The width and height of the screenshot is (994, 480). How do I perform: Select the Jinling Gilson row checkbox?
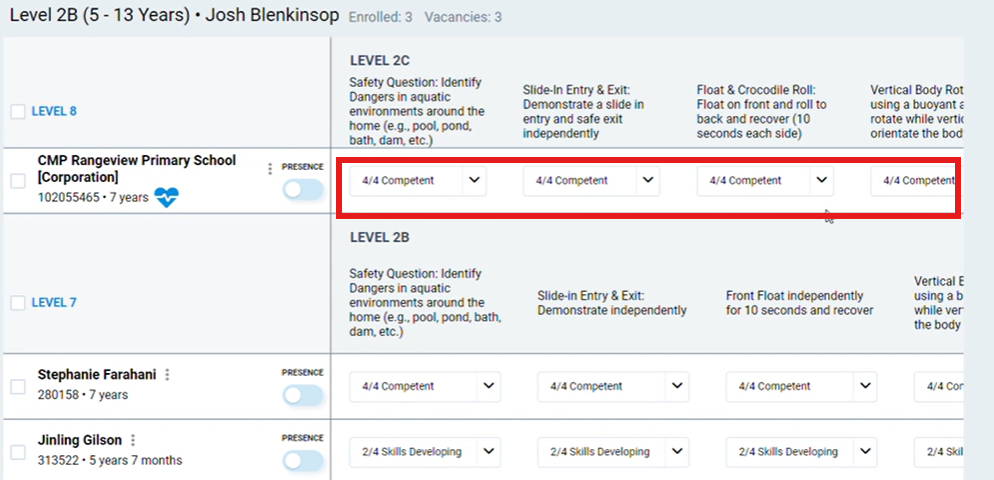(x=18, y=452)
